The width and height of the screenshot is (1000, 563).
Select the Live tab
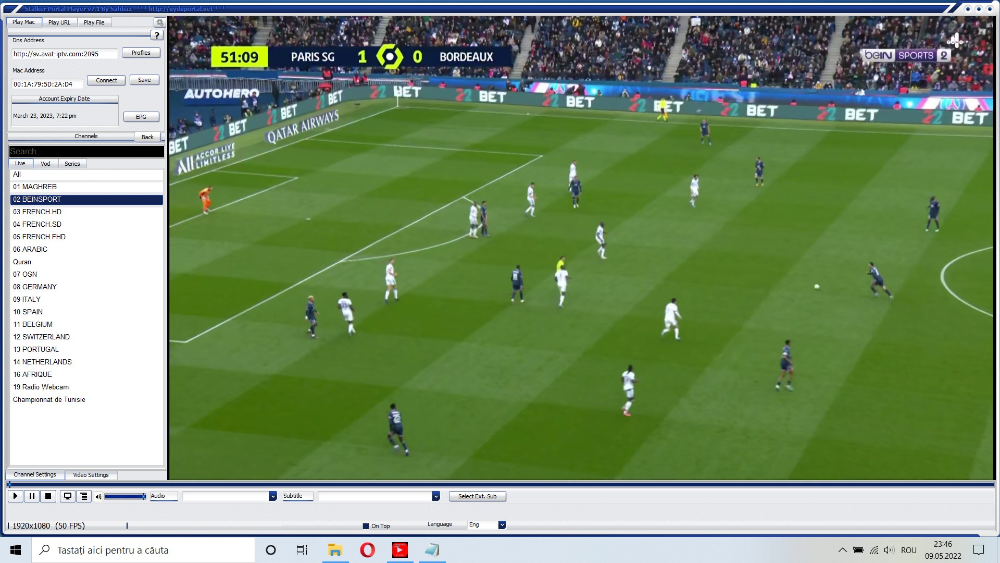click(x=20, y=163)
